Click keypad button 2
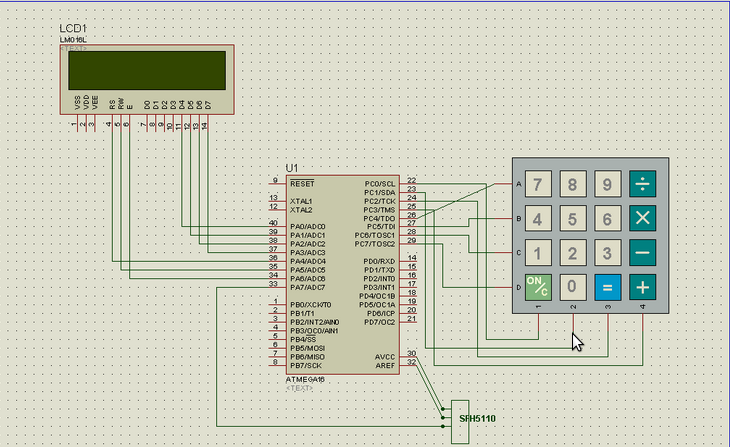The width and height of the screenshot is (730, 447). tap(573, 253)
